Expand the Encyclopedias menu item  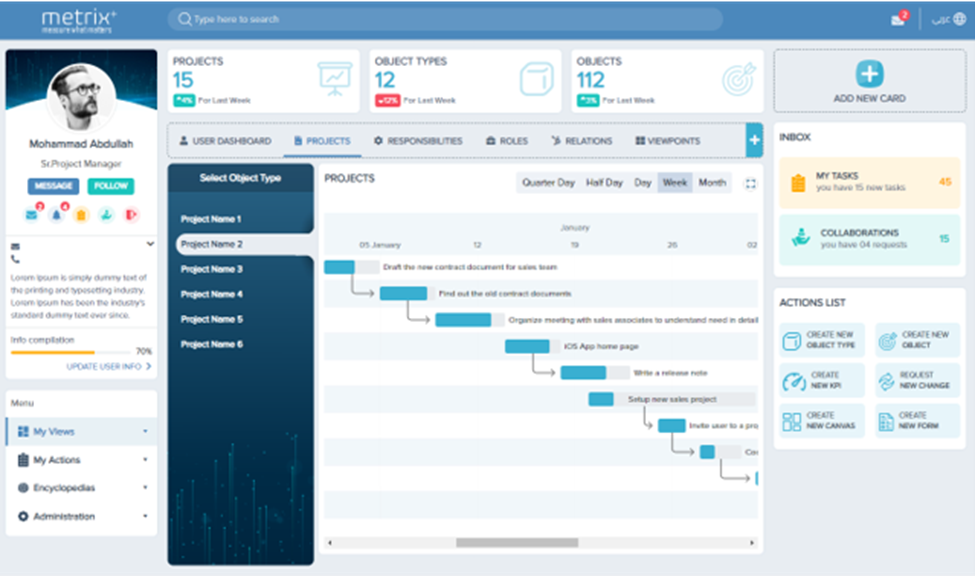81,488
